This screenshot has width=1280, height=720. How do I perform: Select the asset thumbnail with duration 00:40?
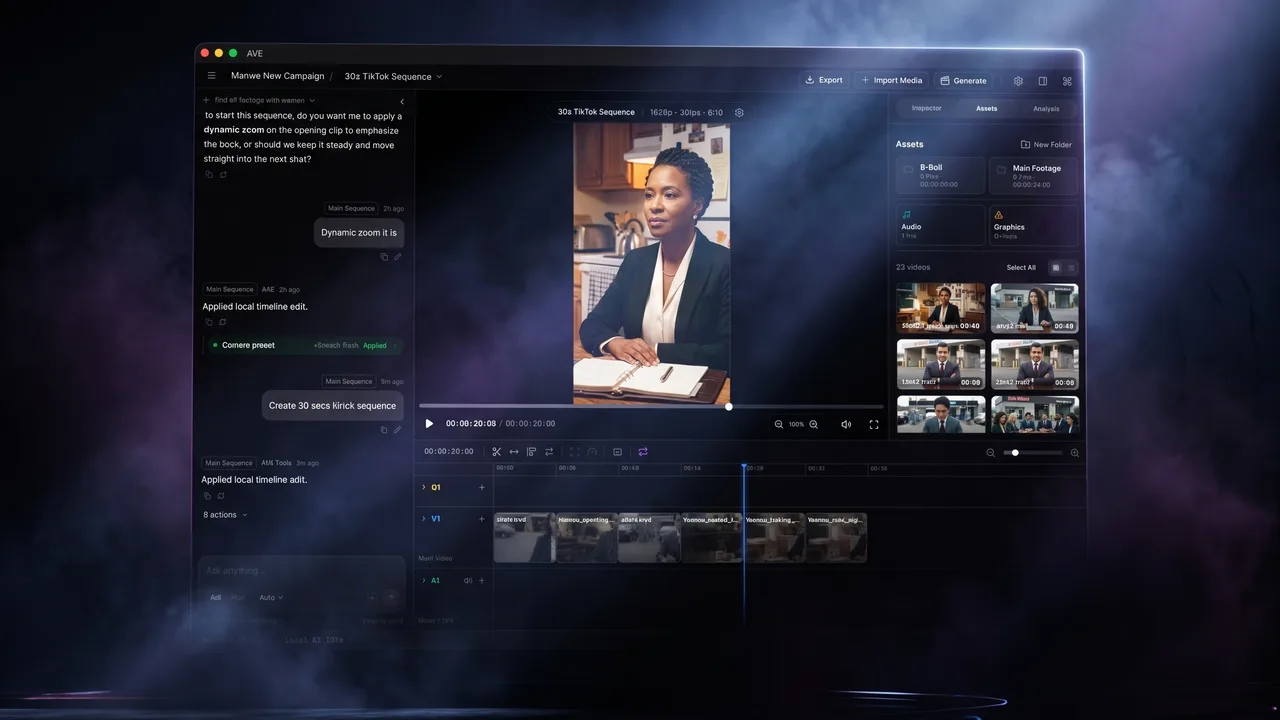pyautogui.click(x=941, y=308)
